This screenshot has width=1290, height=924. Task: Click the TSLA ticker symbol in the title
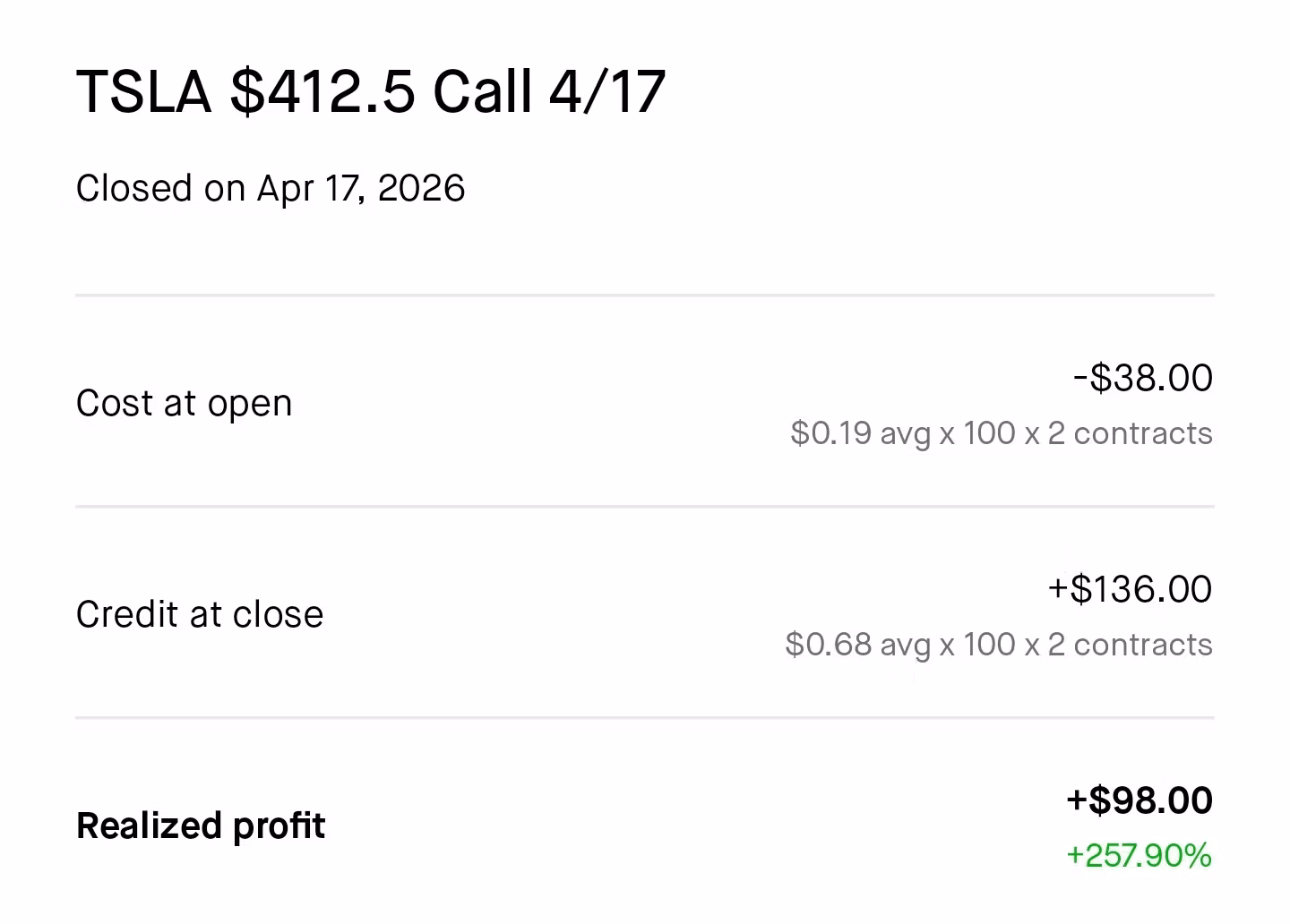pos(144,91)
